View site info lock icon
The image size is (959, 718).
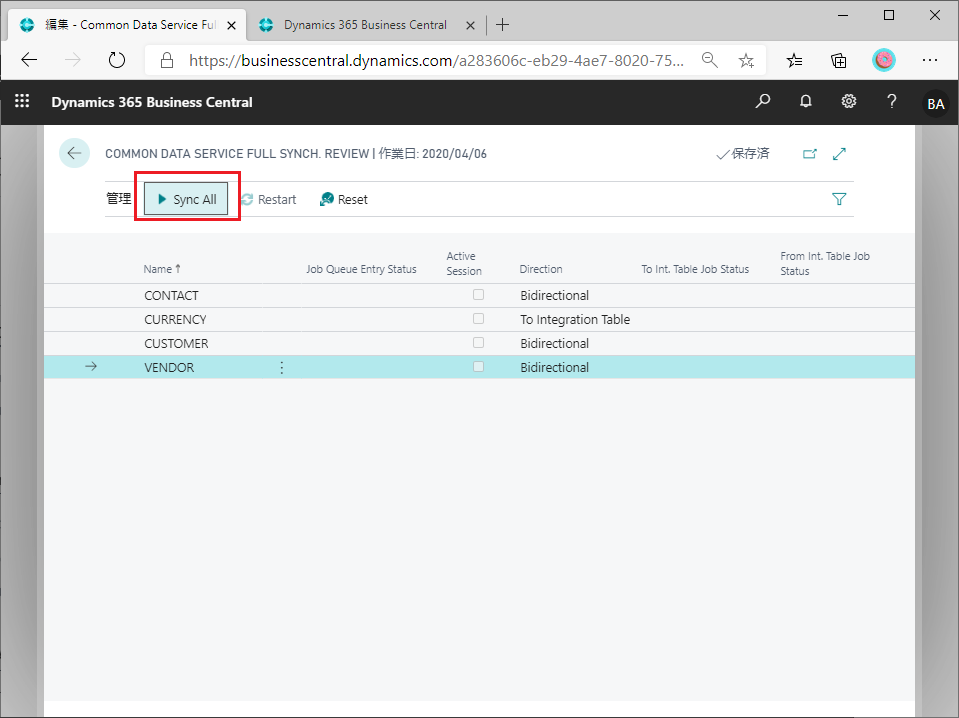[x=166, y=60]
